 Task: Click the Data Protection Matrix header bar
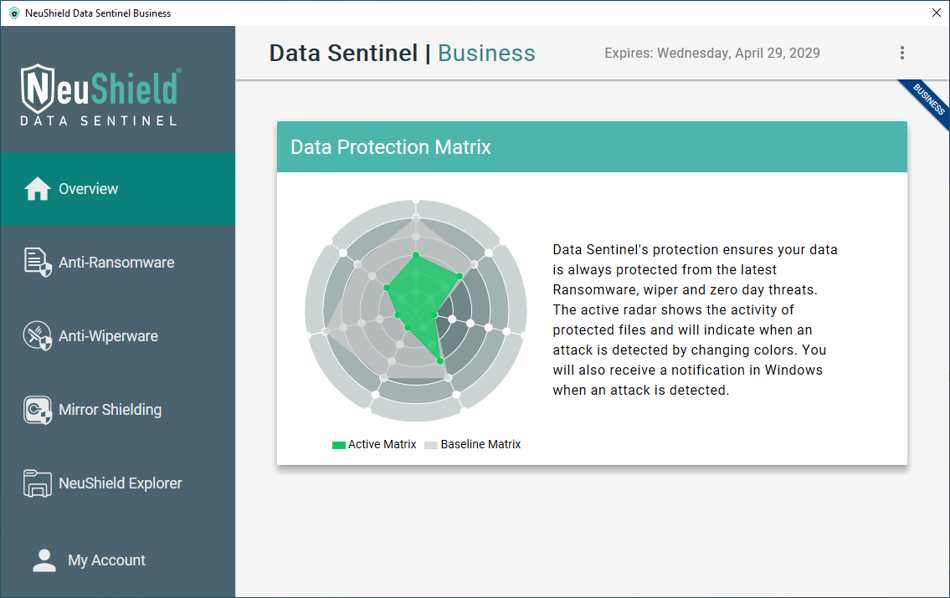(x=592, y=146)
